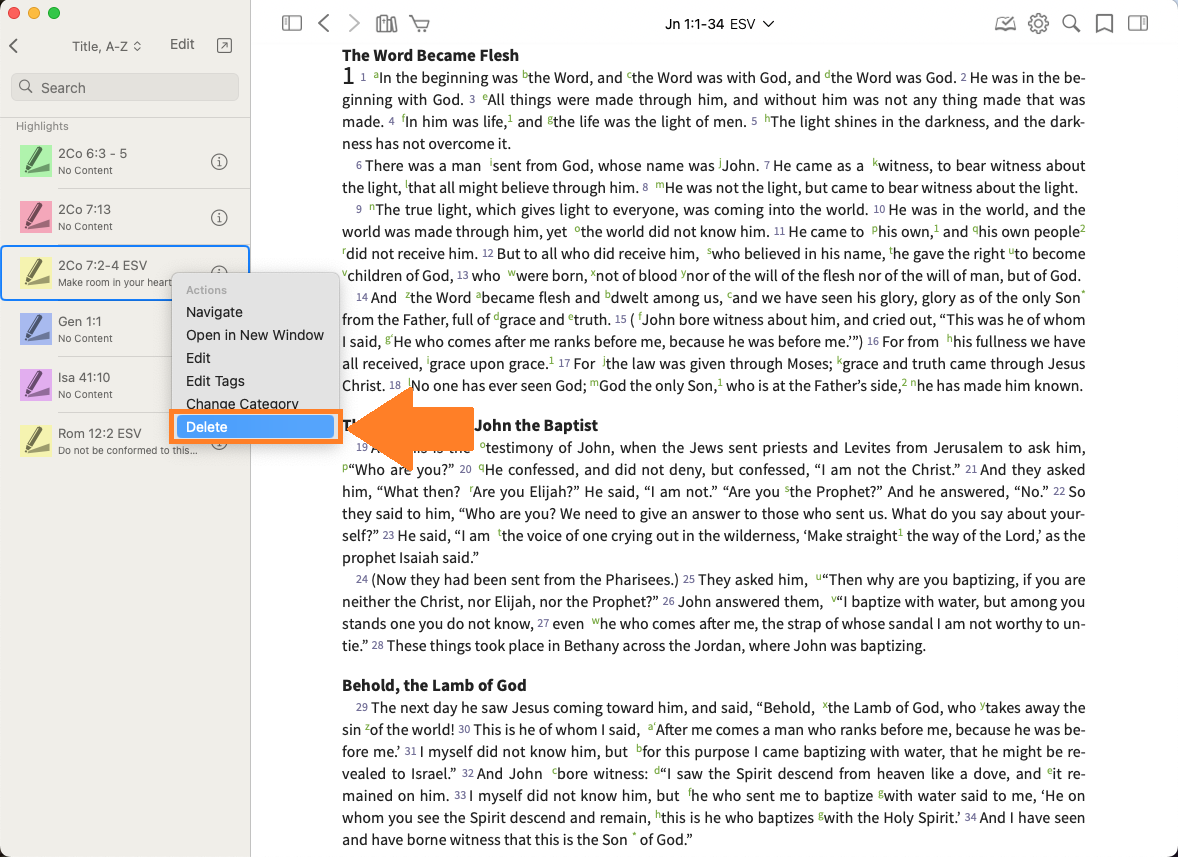Select Open in New Window menu item
Image resolution: width=1178 pixels, height=857 pixels.
(255, 335)
